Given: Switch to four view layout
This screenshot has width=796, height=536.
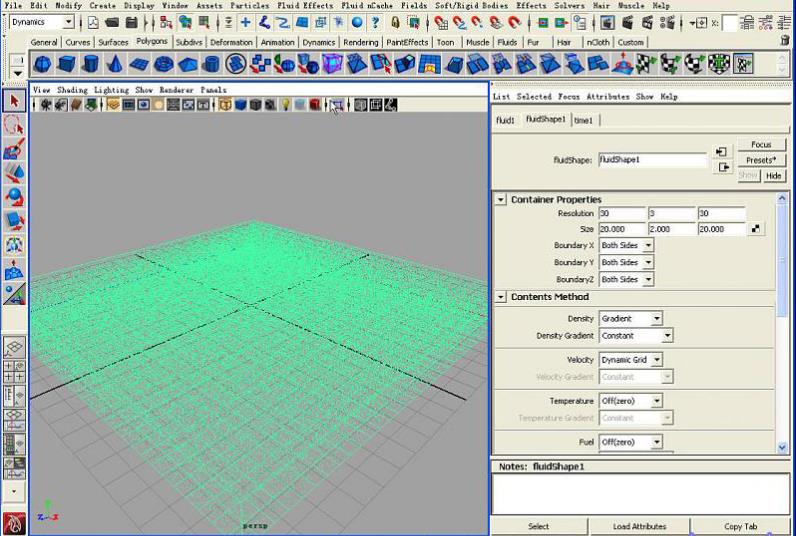Looking at the screenshot, I should pyautogui.click(x=14, y=372).
